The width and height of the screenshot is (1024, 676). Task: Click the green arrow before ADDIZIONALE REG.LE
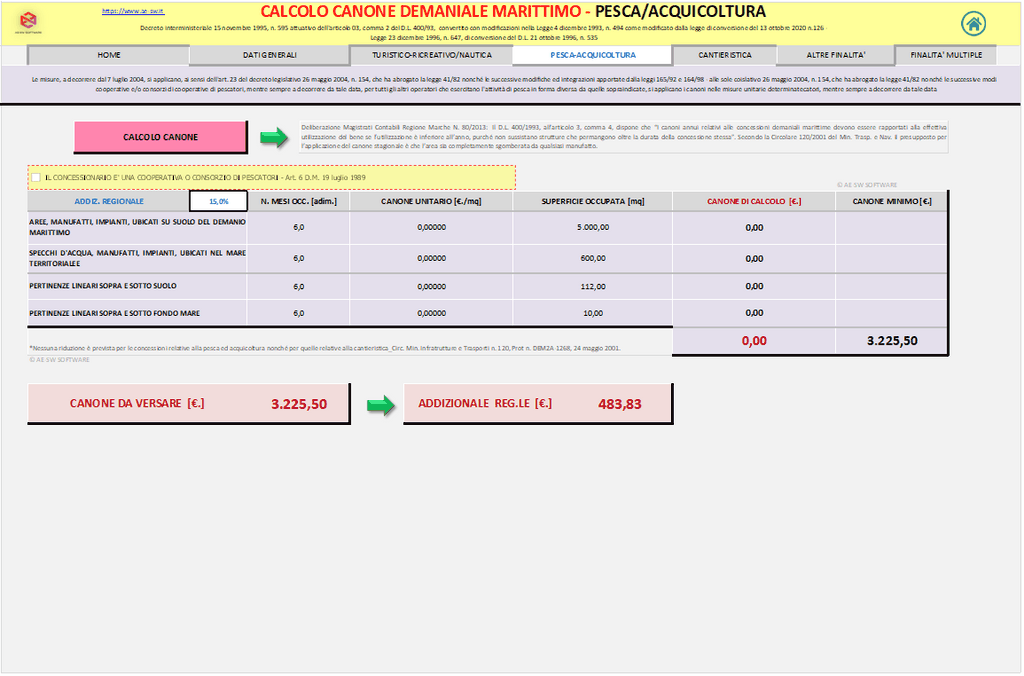tap(379, 405)
